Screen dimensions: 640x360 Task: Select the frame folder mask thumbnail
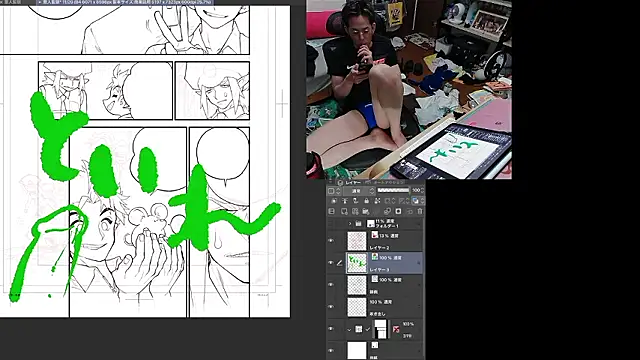(x=380, y=329)
